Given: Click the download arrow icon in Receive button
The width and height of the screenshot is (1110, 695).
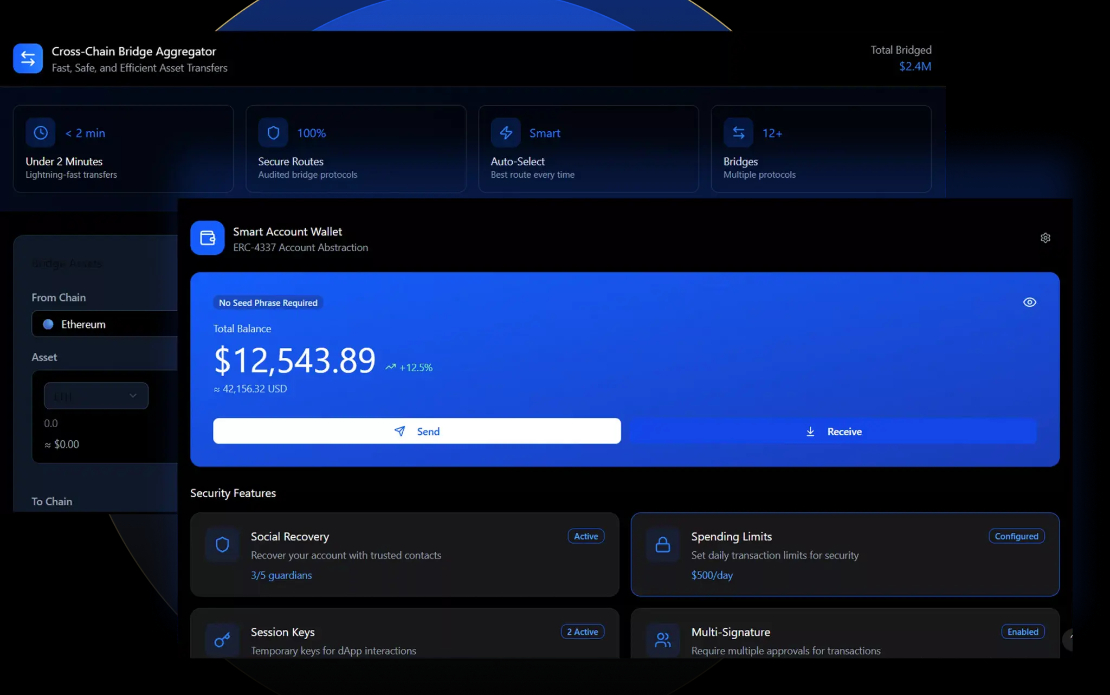Looking at the screenshot, I should pyautogui.click(x=810, y=431).
